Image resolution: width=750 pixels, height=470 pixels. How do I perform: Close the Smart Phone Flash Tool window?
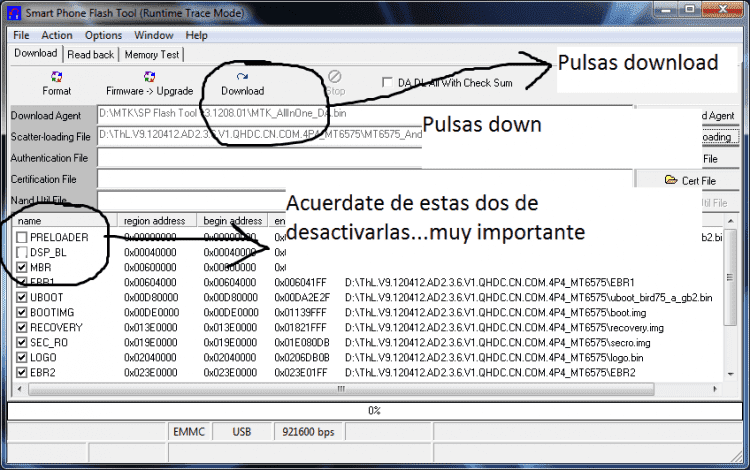[722, 9]
